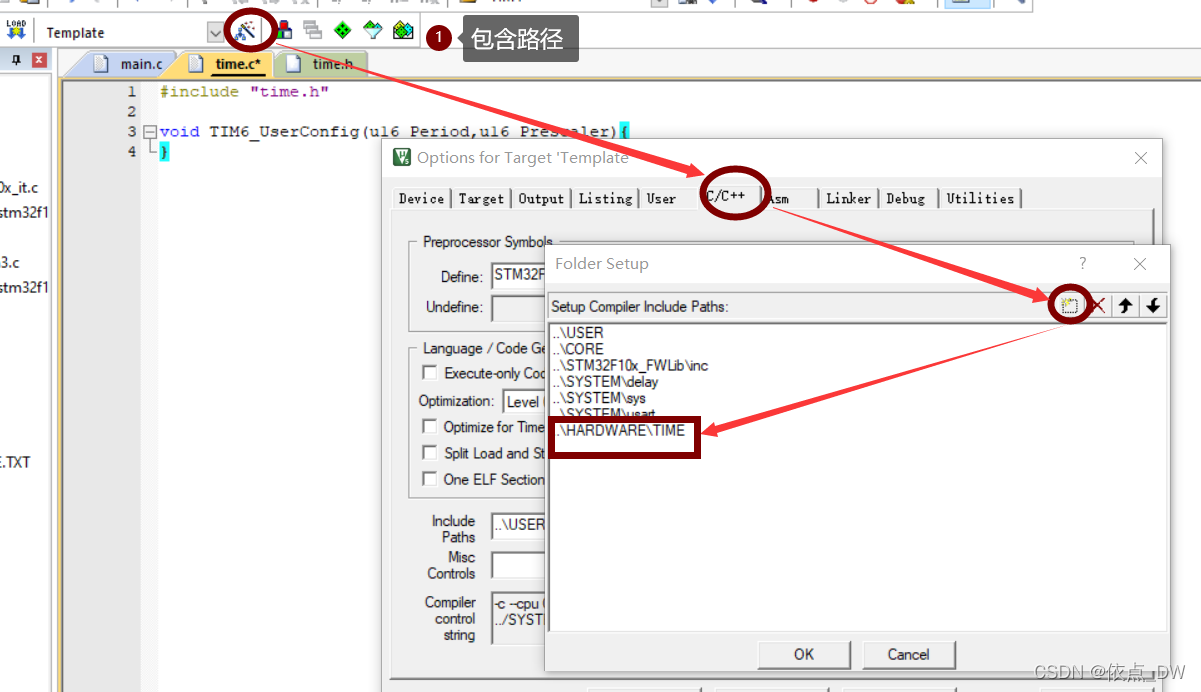Collapse the TIM6_UserConfig function fold marker
The width and height of the screenshot is (1201, 692).
point(150,132)
